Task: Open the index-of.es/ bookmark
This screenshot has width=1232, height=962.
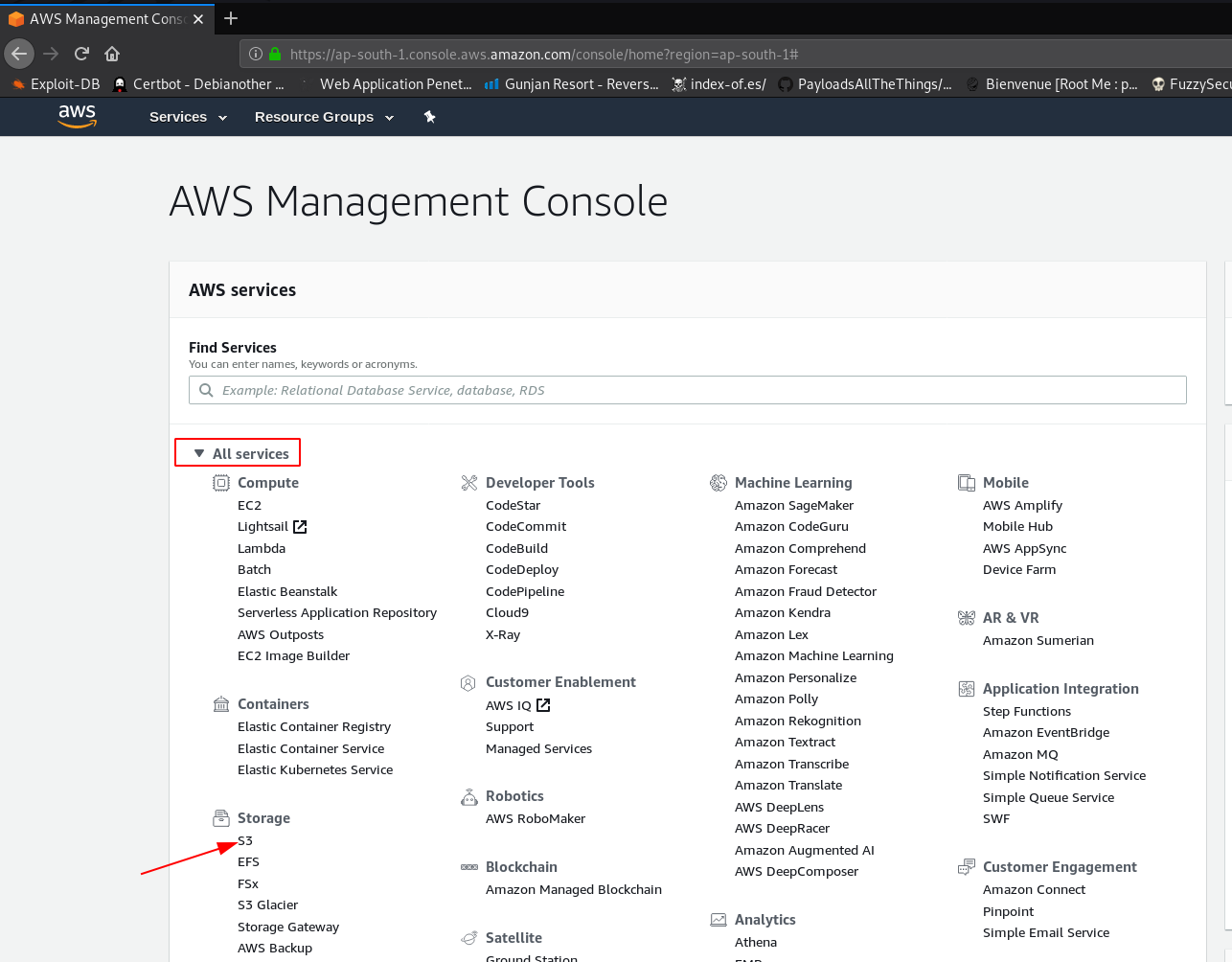Action: (719, 84)
